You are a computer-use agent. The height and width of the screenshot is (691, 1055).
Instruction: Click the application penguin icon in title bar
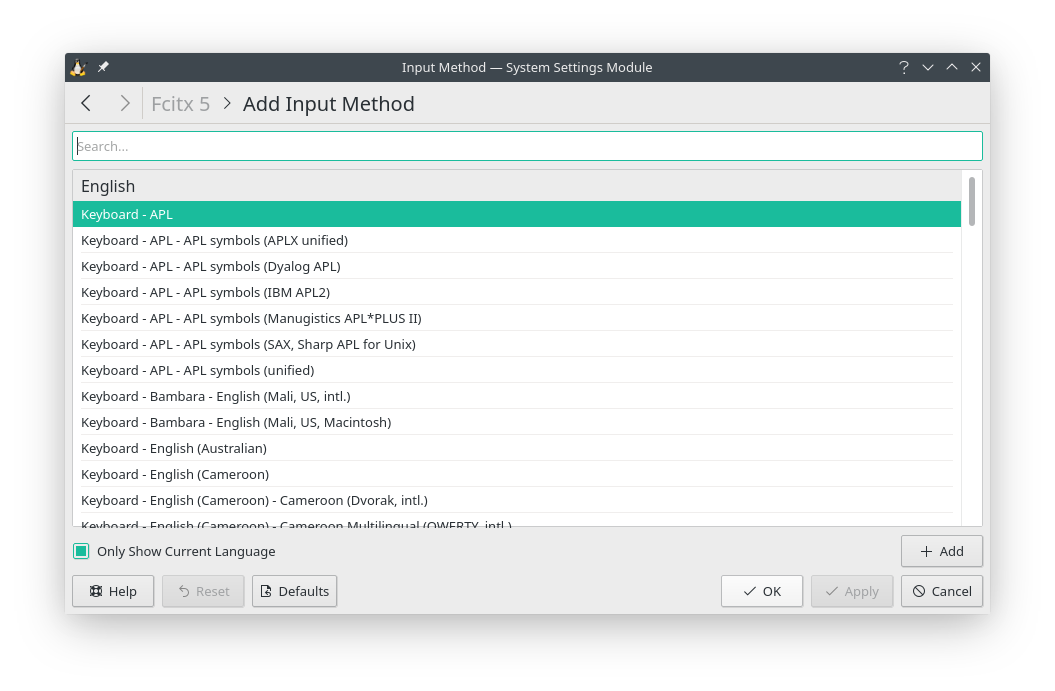[79, 67]
